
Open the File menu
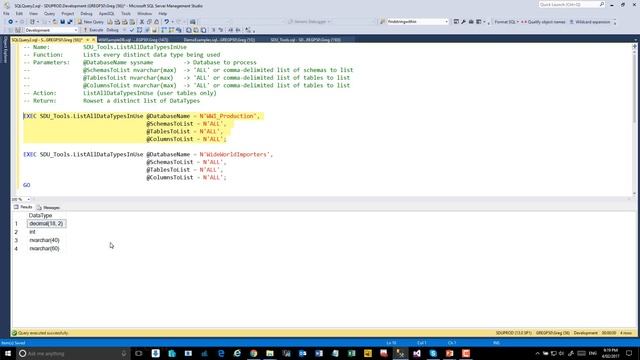coord(6,13)
